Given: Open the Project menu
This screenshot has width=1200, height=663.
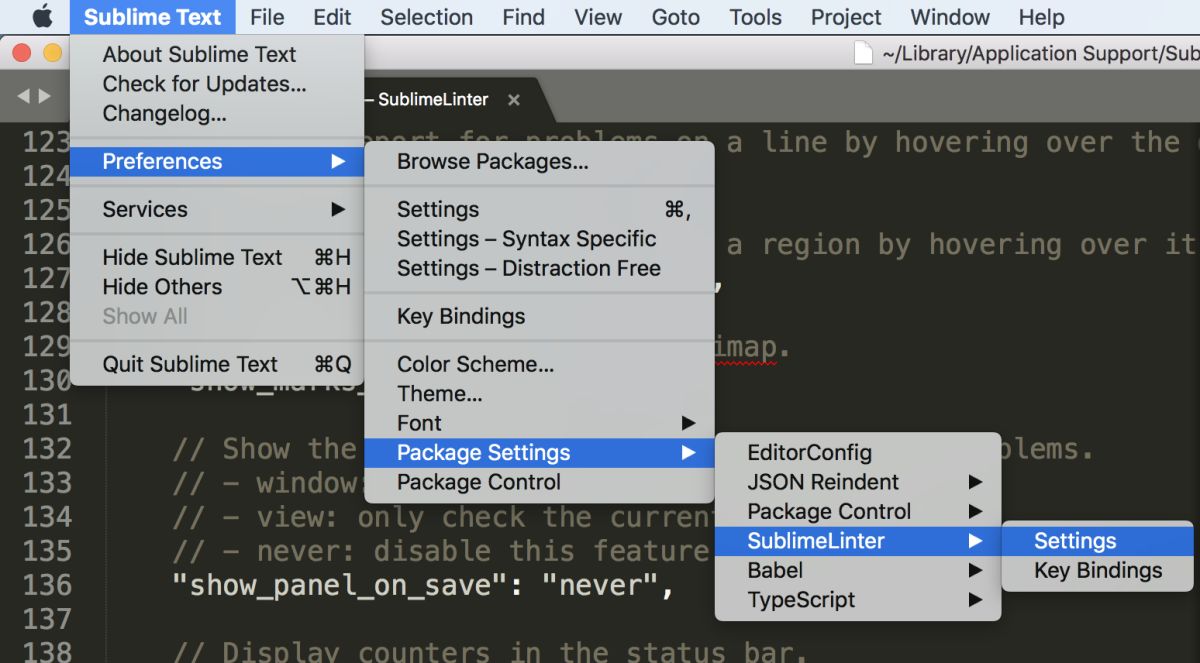Looking at the screenshot, I should (846, 17).
